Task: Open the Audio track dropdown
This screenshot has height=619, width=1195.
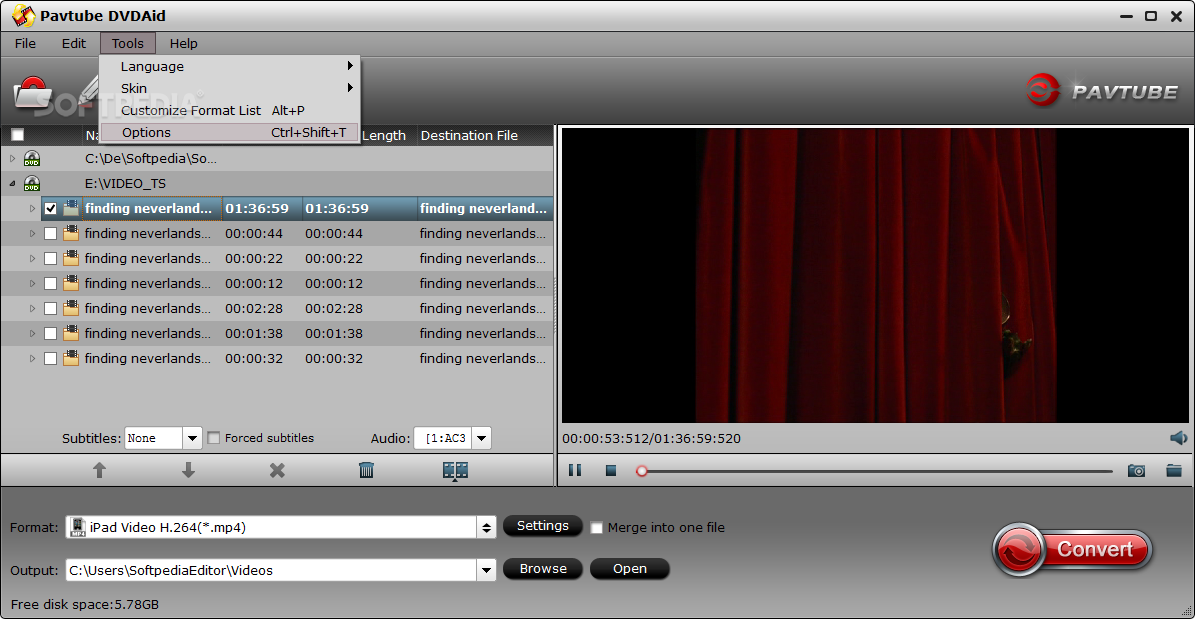Action: tap(482, 438)
